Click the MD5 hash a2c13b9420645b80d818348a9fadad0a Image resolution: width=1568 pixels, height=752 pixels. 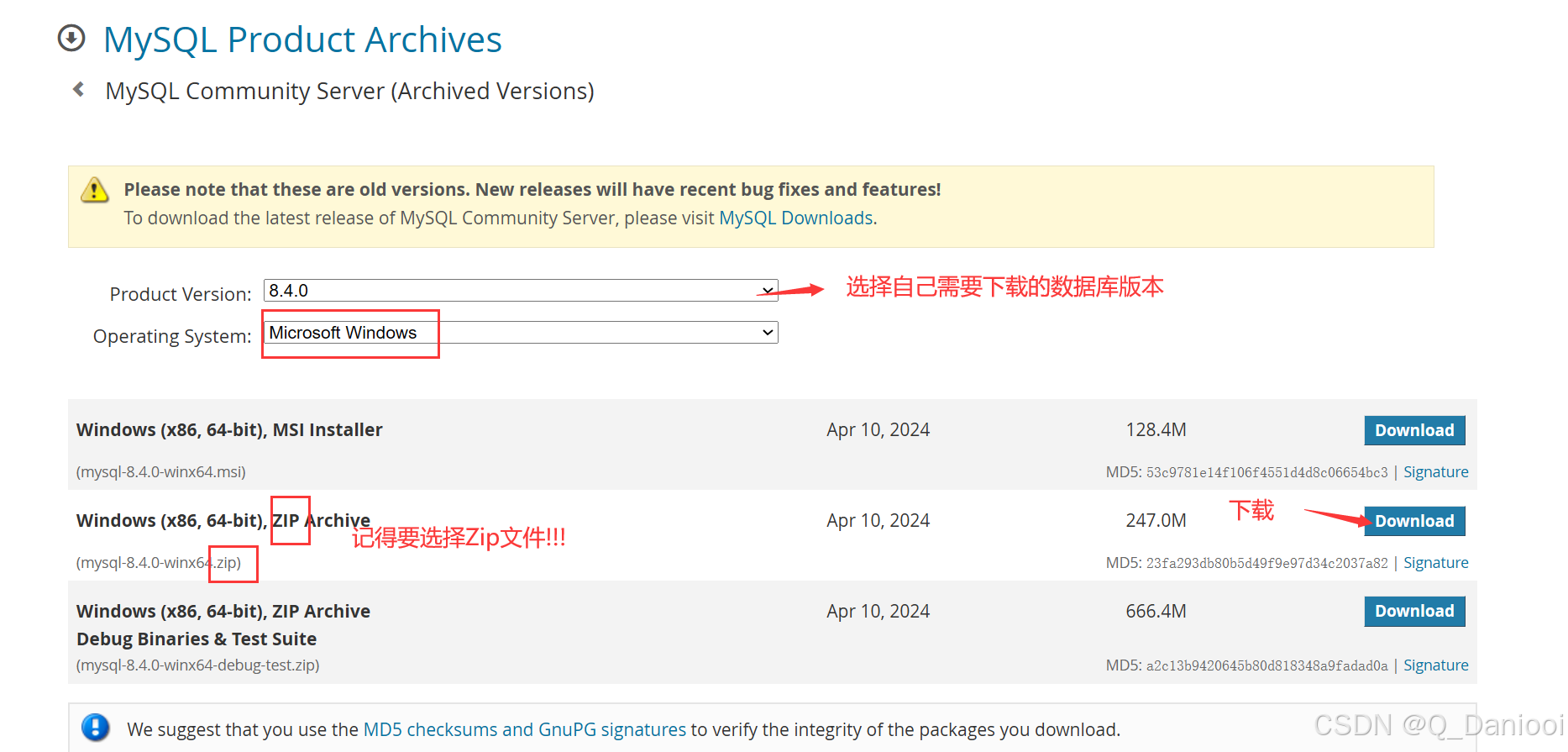[x=1266, y=666]
